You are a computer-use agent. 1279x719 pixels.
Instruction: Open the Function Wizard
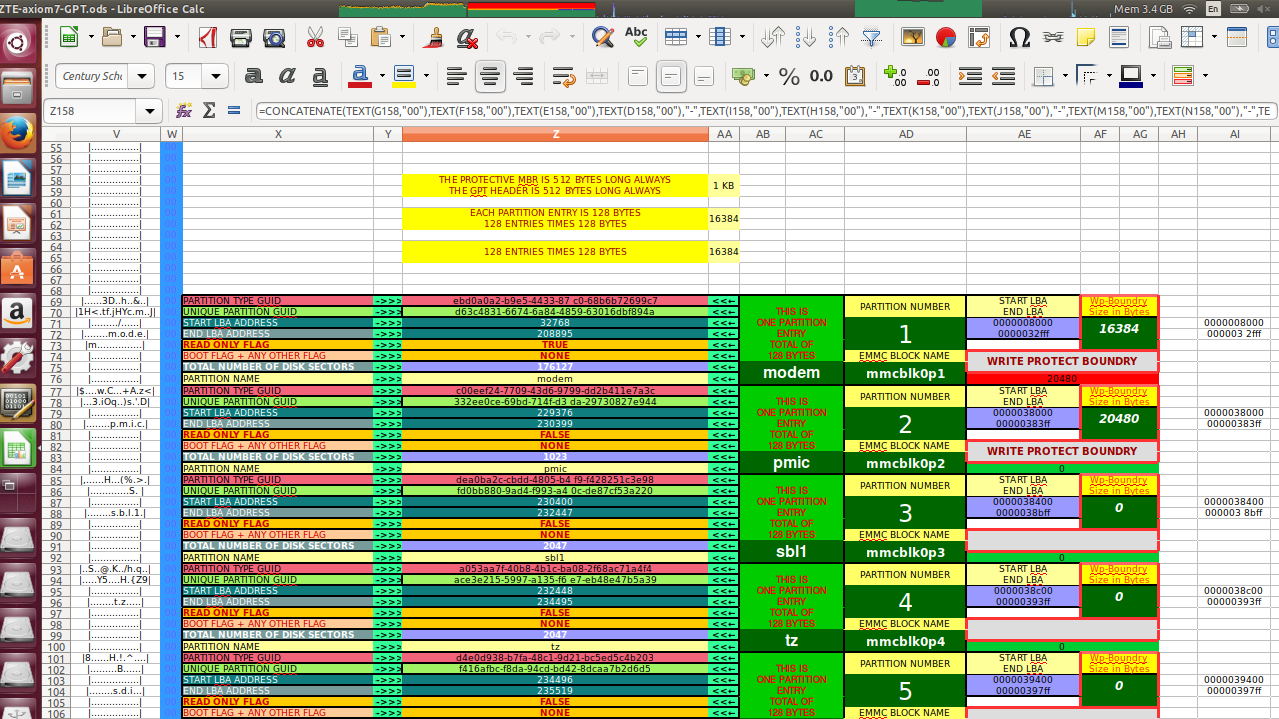(184, 111)
